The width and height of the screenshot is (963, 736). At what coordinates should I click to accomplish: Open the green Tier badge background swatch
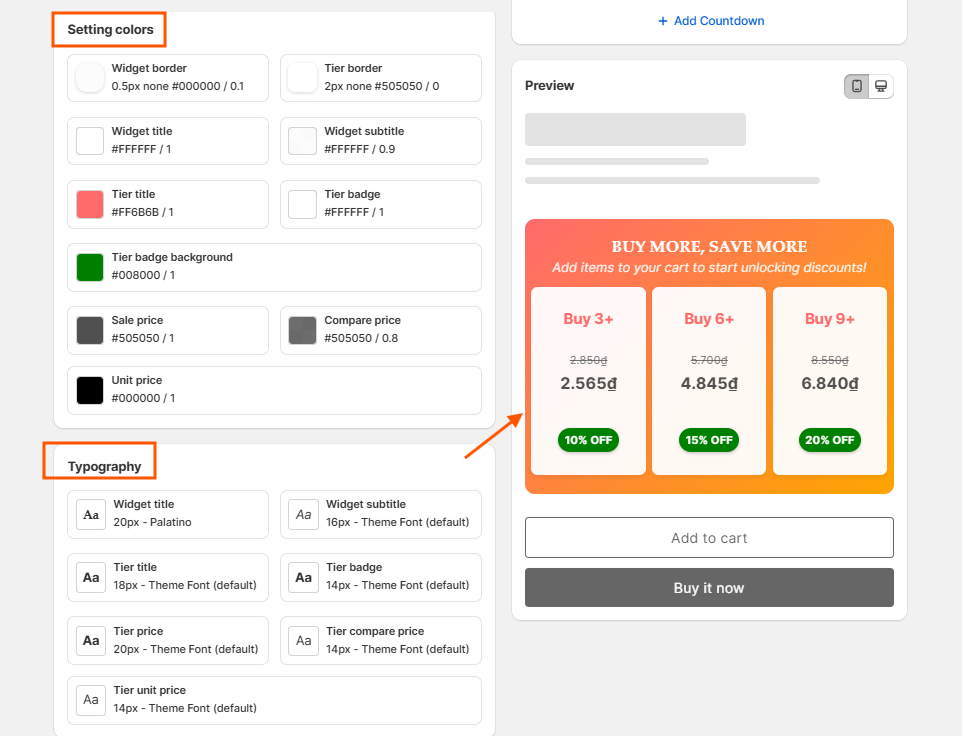(x=90, y=268)
